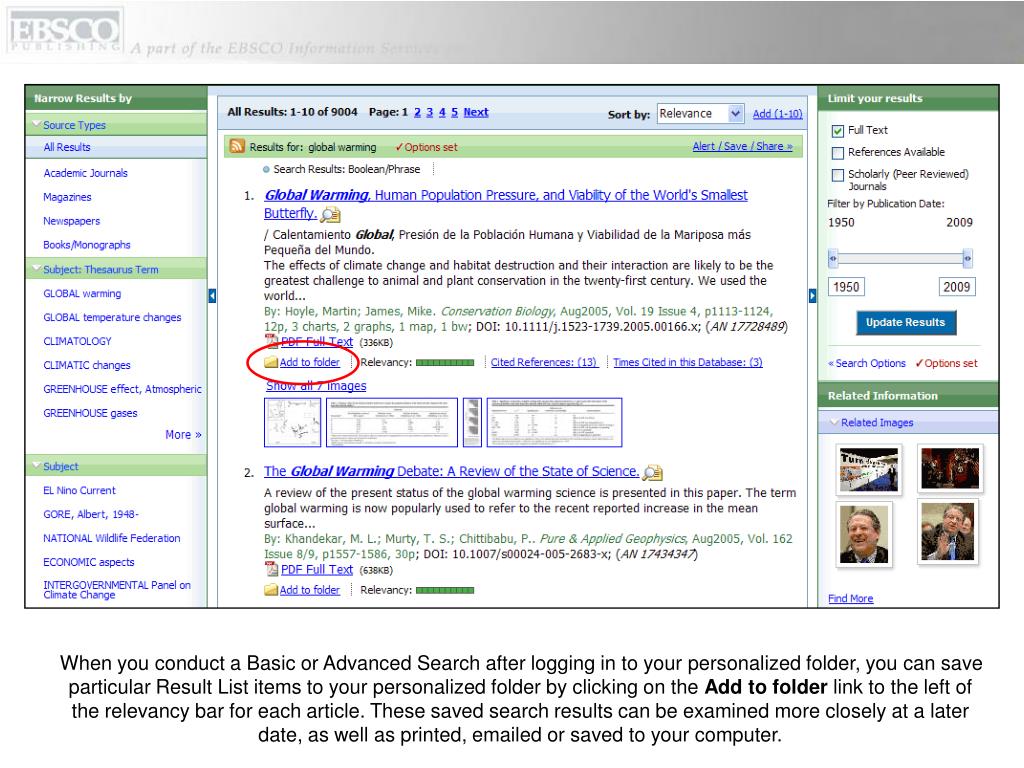View Times Cited in this Database: (3)
The height and width of the screenshot is (768, 1024).
(x=688, y=362)
